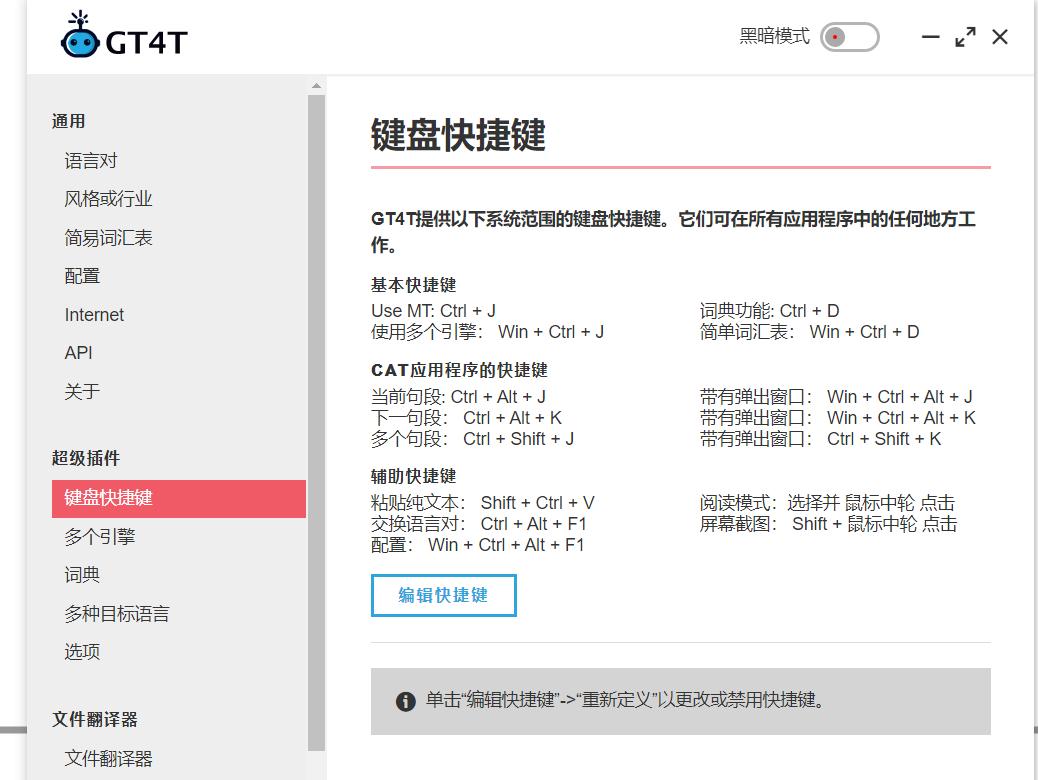Enable 黑暗模式 with the toggle switch

[x=849, y=36]
